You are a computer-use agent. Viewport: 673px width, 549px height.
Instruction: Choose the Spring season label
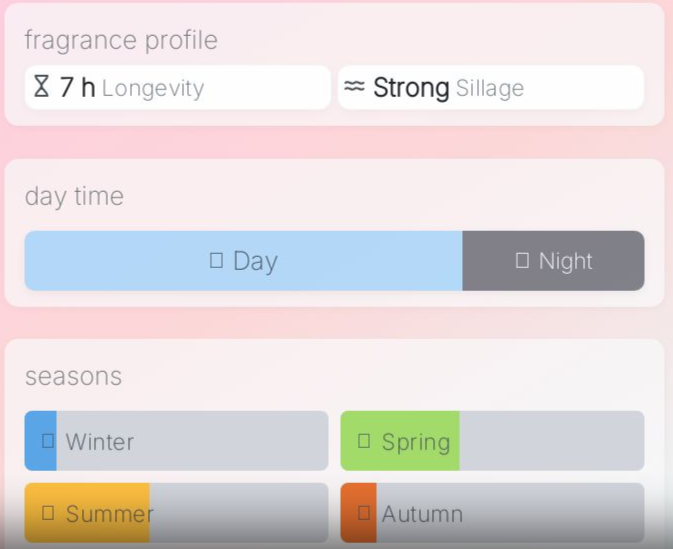coord(416,441)
